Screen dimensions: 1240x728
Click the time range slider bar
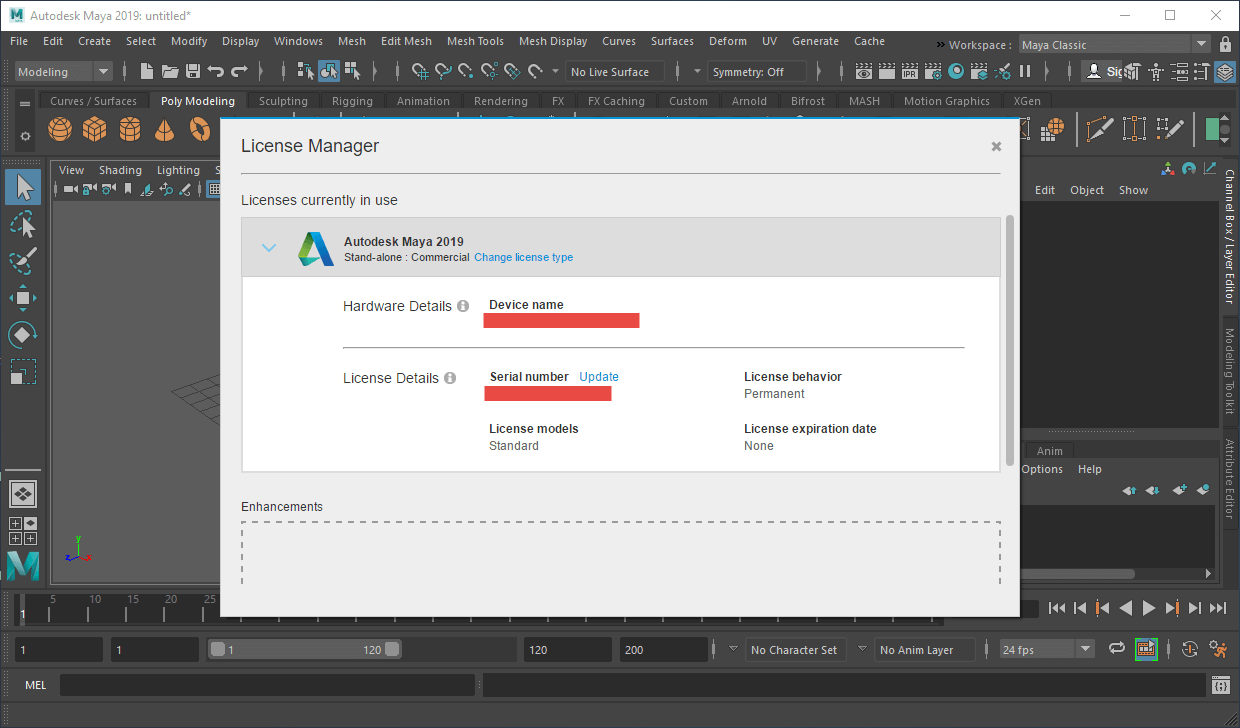coord(306,649)
